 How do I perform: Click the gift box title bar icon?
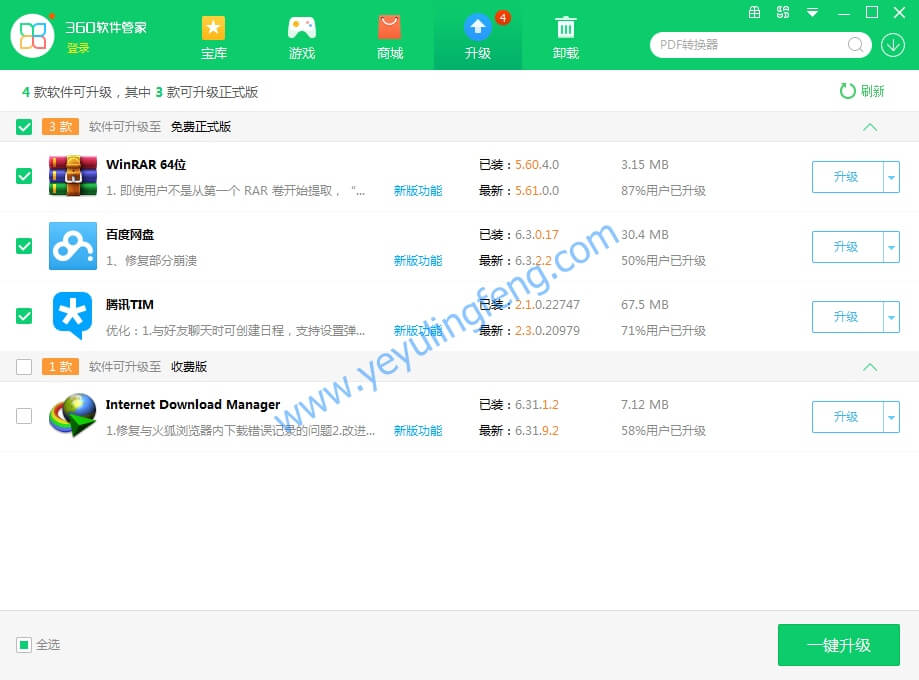coord(754,12)
